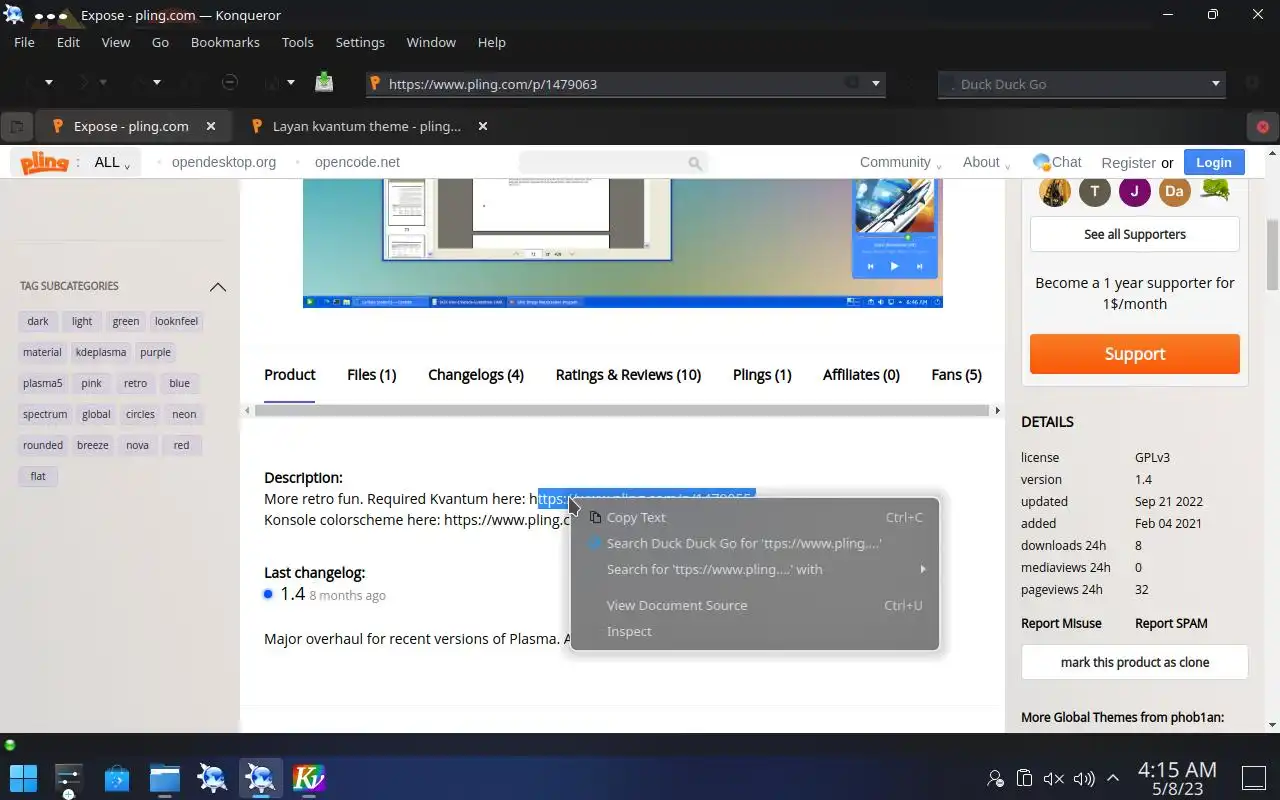Click the active Konqueror taskbar icon
The width and height of the screenshot is (1280, 800).
pos(260,777)
